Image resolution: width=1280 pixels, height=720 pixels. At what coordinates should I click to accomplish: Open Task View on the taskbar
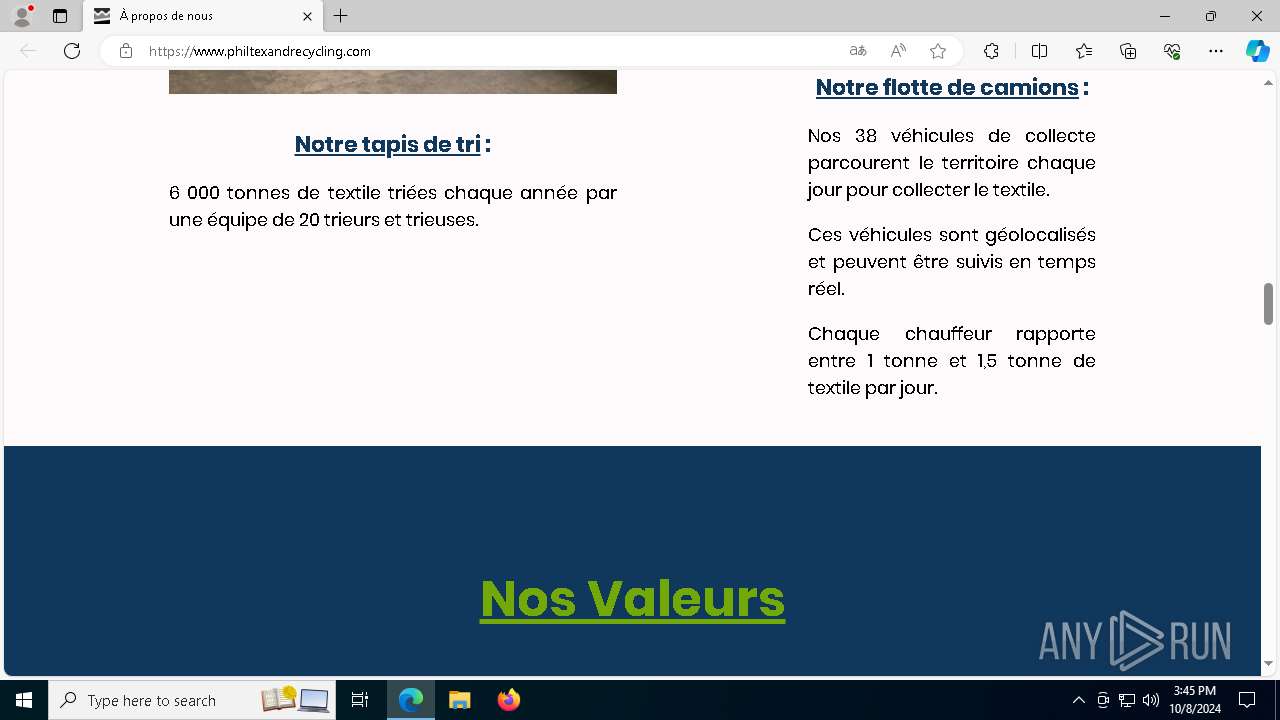pyautogui.click(x=360, y=700)
